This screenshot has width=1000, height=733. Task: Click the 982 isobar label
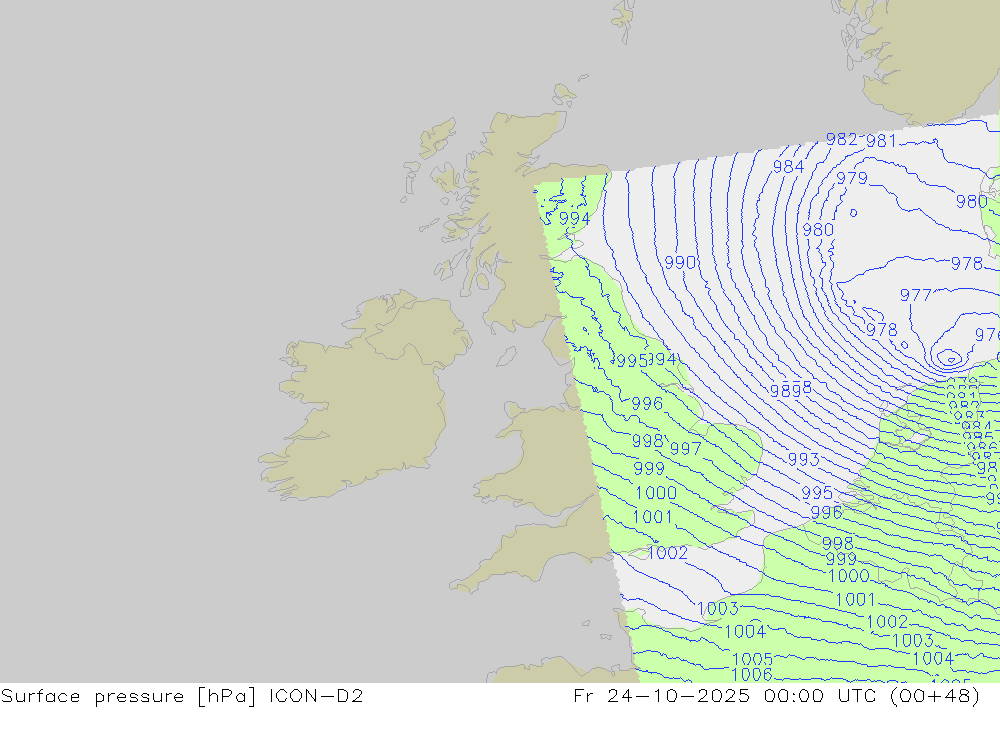[841, 139]
